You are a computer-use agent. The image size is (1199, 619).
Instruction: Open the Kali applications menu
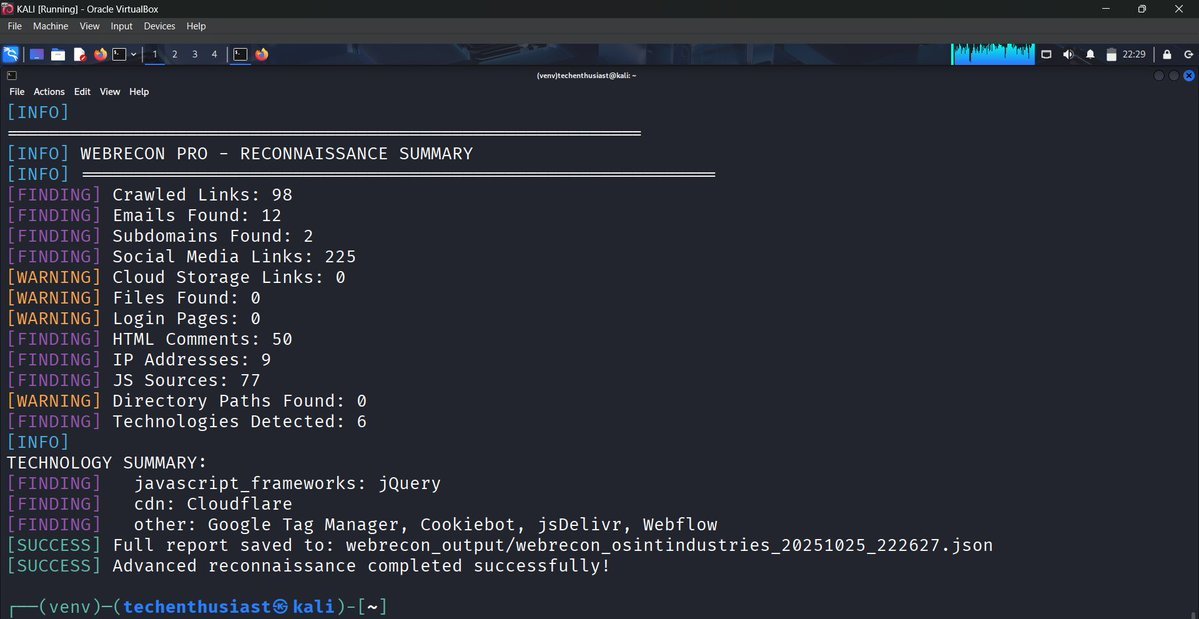coord(11,54)
